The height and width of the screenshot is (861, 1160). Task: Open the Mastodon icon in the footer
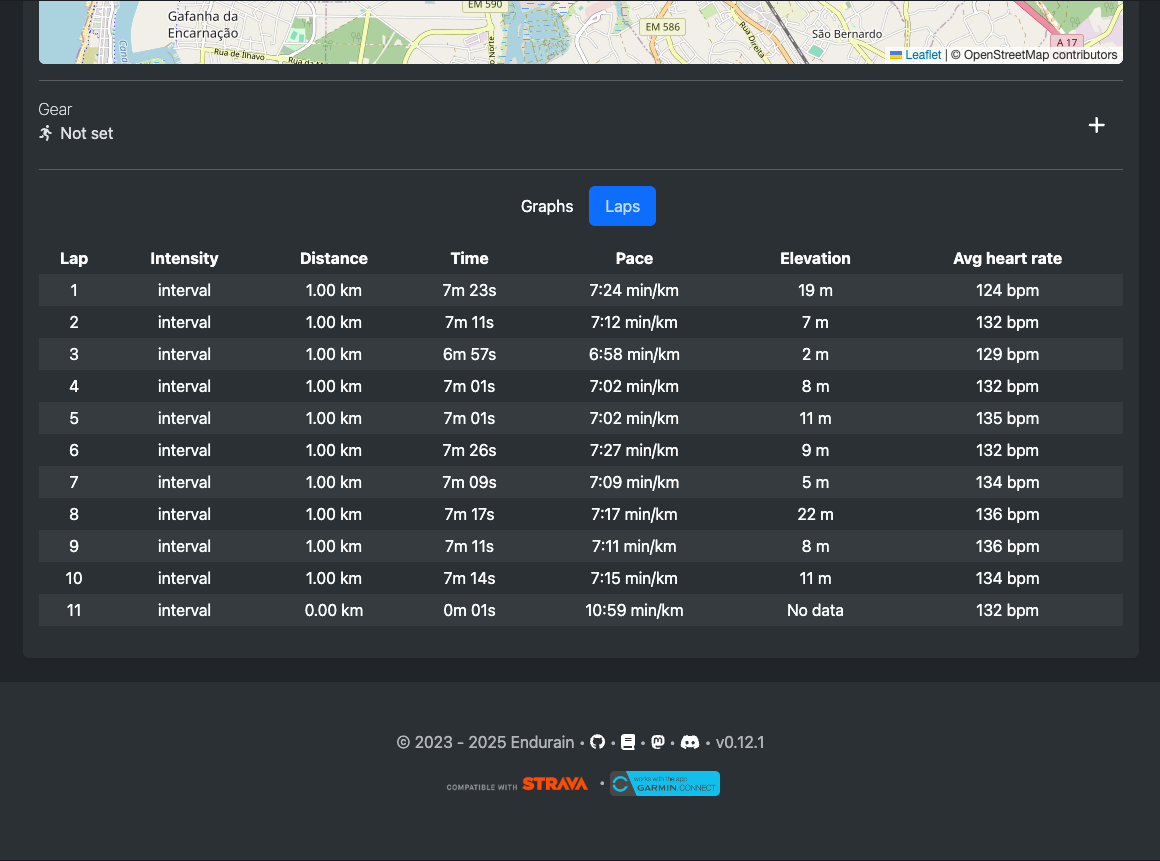click(x=658, y=742)
